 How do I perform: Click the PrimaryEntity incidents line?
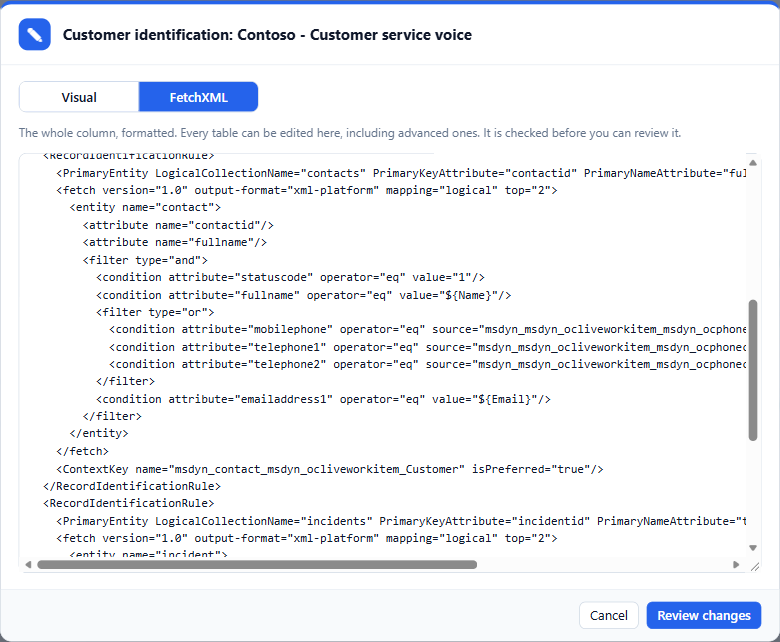[401, 521]
